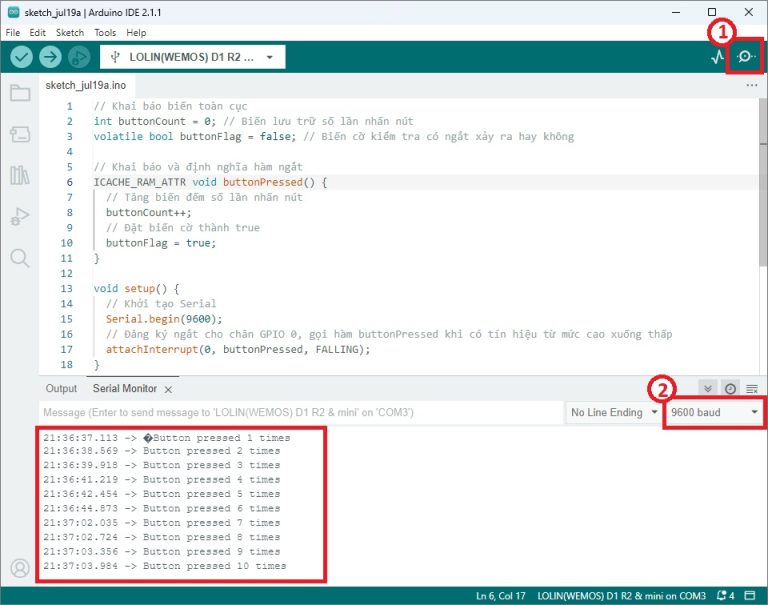Click the sketch_jul19a.ino editor tab
768x605 pixels.
point(86,86)
